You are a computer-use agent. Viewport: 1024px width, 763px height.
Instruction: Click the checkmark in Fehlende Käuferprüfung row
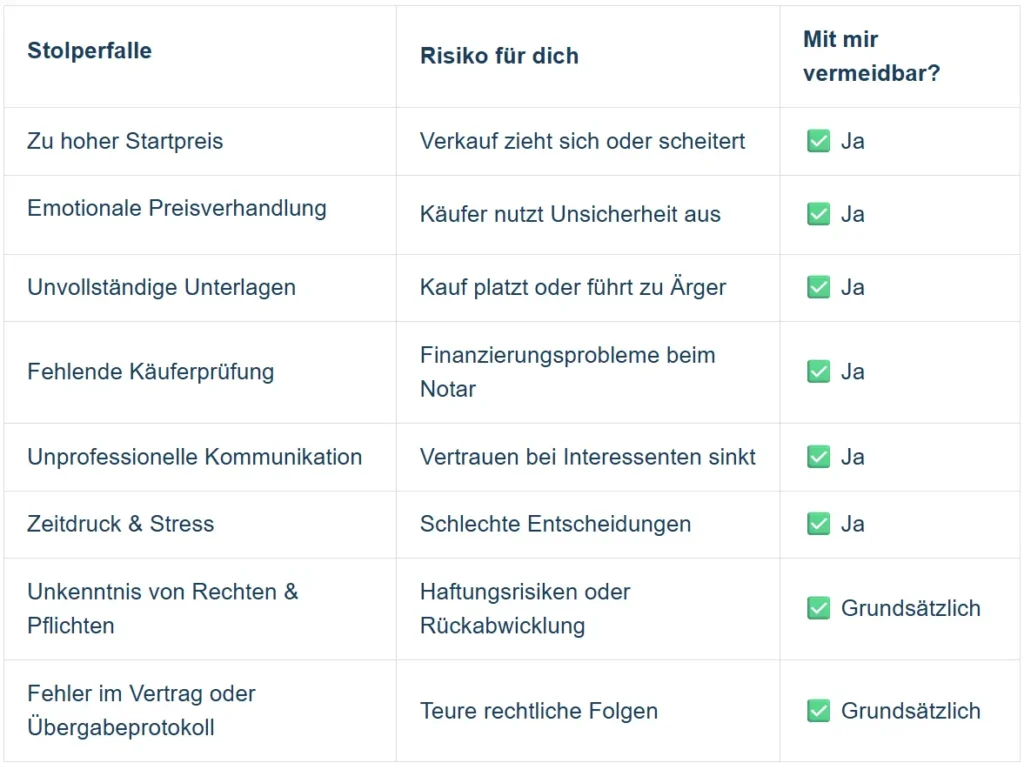click(x=818, y=372)
